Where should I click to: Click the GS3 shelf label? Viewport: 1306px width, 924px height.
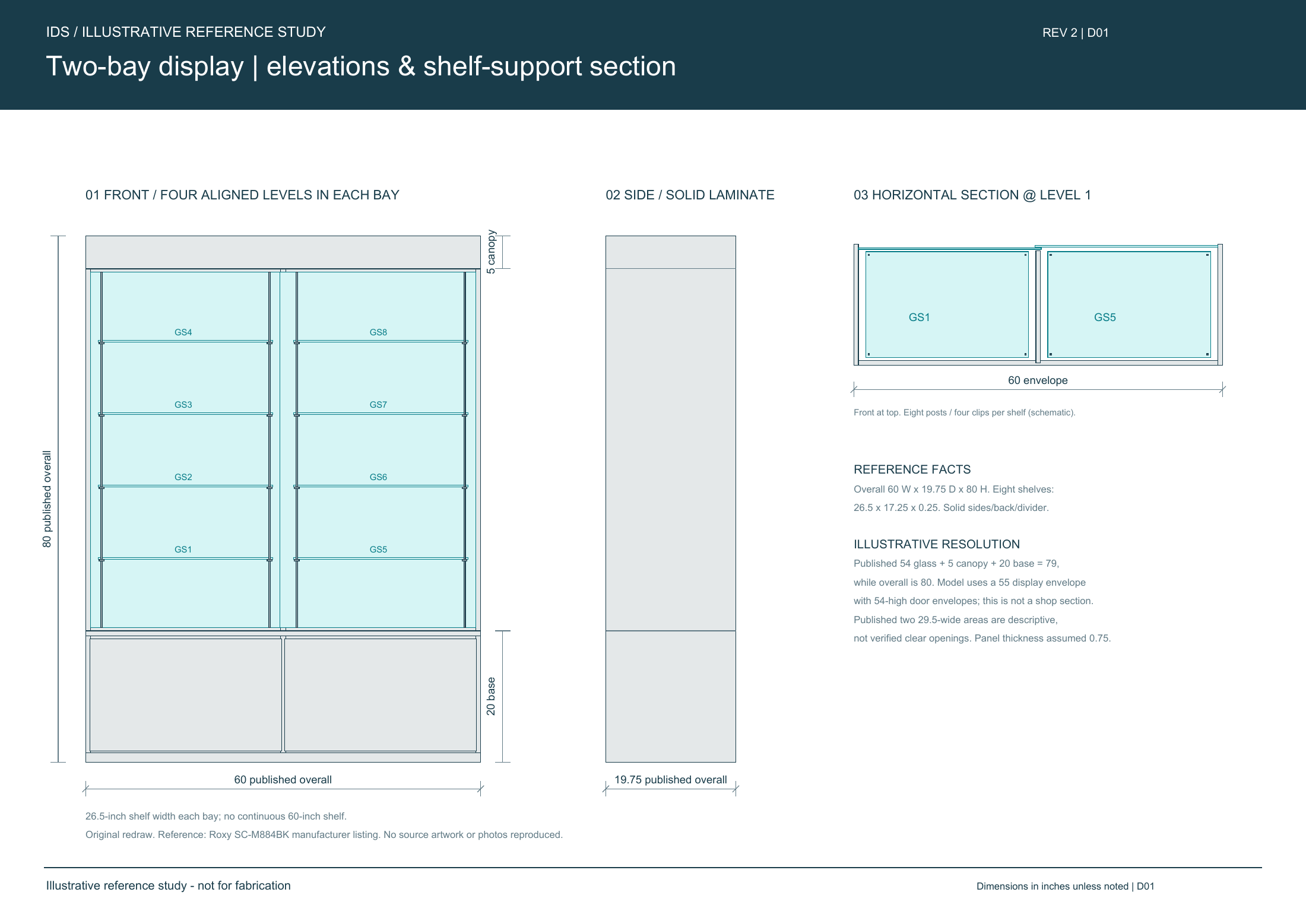[x=183, y=405]
